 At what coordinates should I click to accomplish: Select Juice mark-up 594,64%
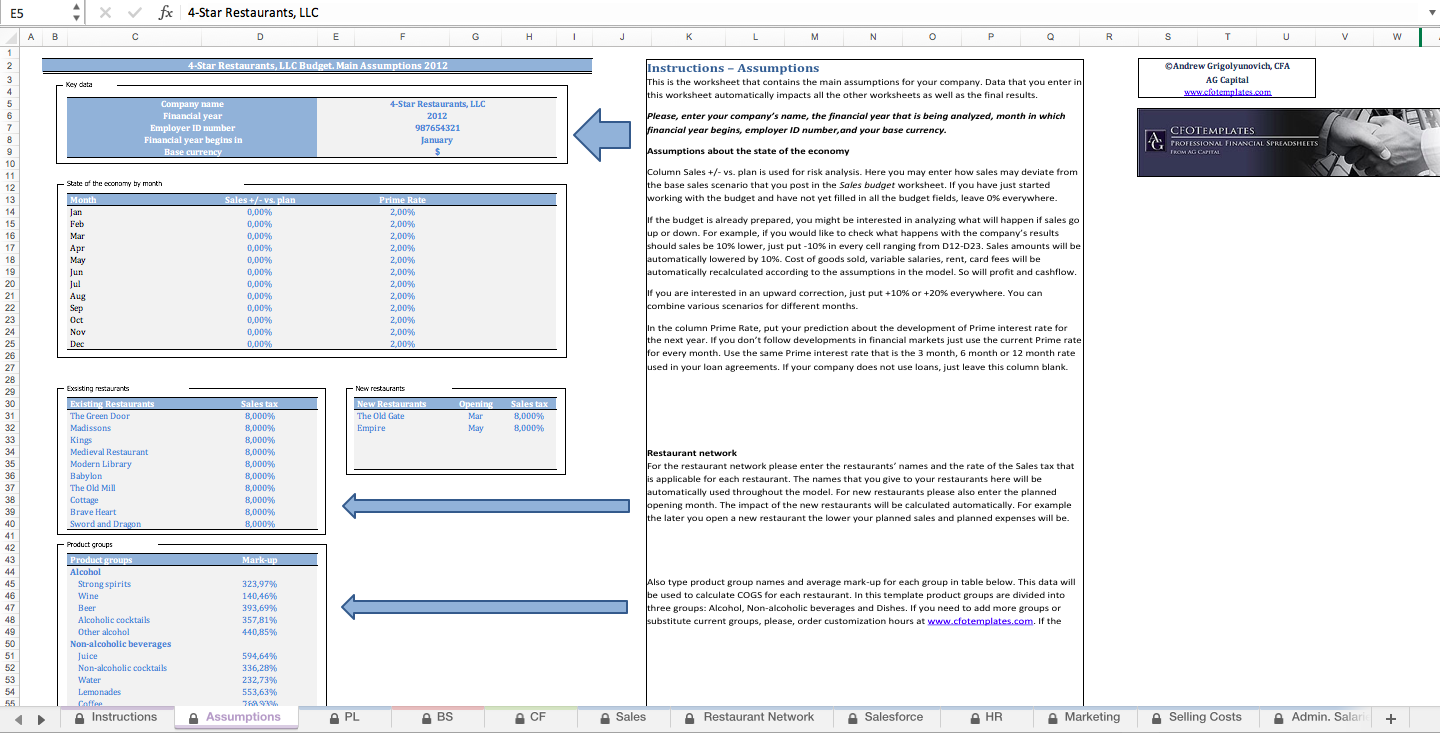pyautogui.click(x=259, y=656)
